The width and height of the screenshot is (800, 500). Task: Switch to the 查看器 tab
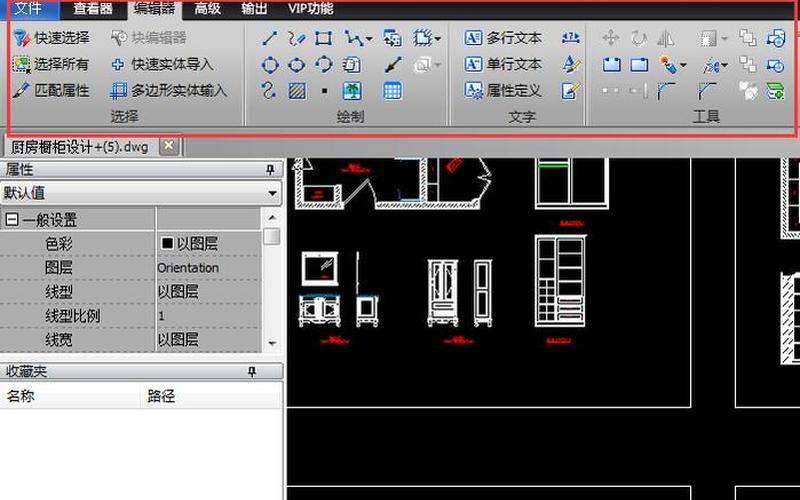point(93,9)
